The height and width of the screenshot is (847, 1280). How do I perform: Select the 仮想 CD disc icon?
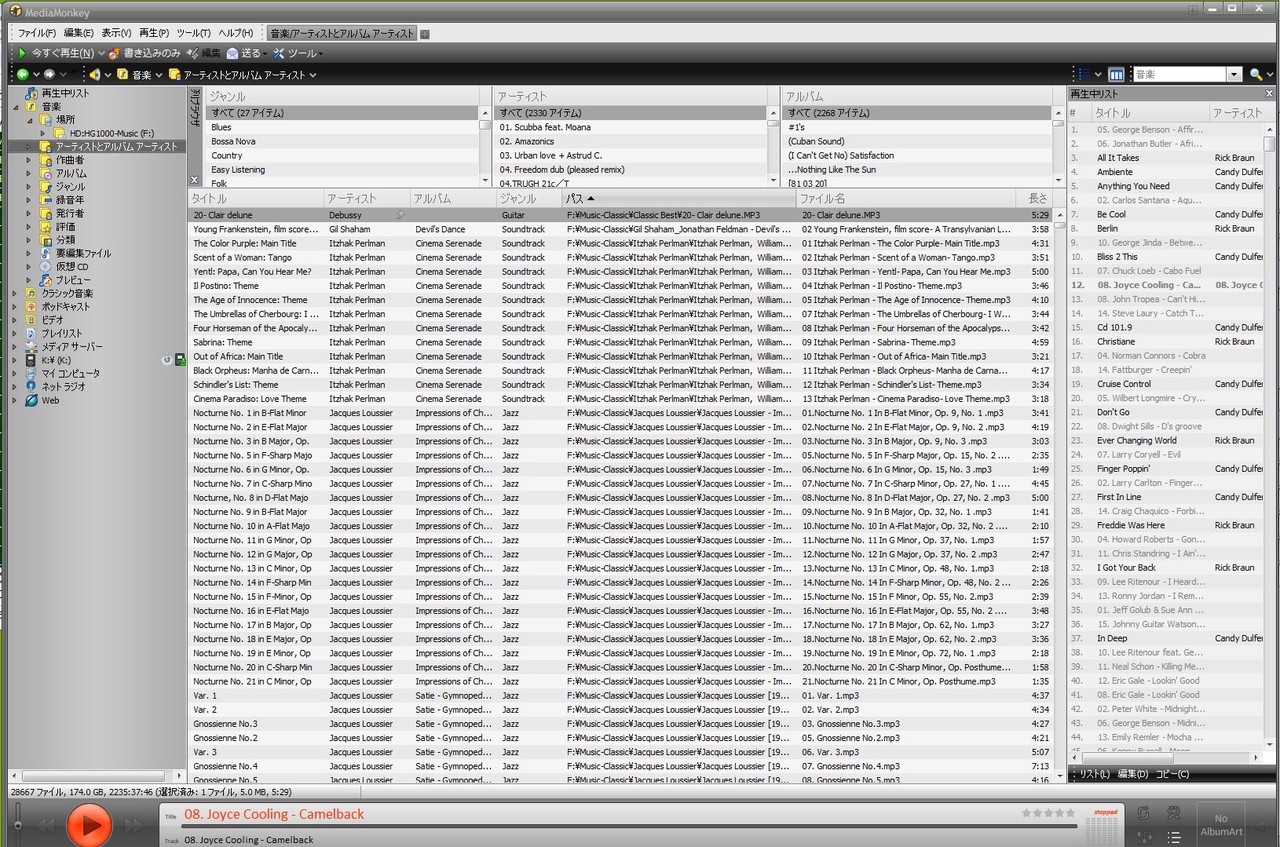47,267
